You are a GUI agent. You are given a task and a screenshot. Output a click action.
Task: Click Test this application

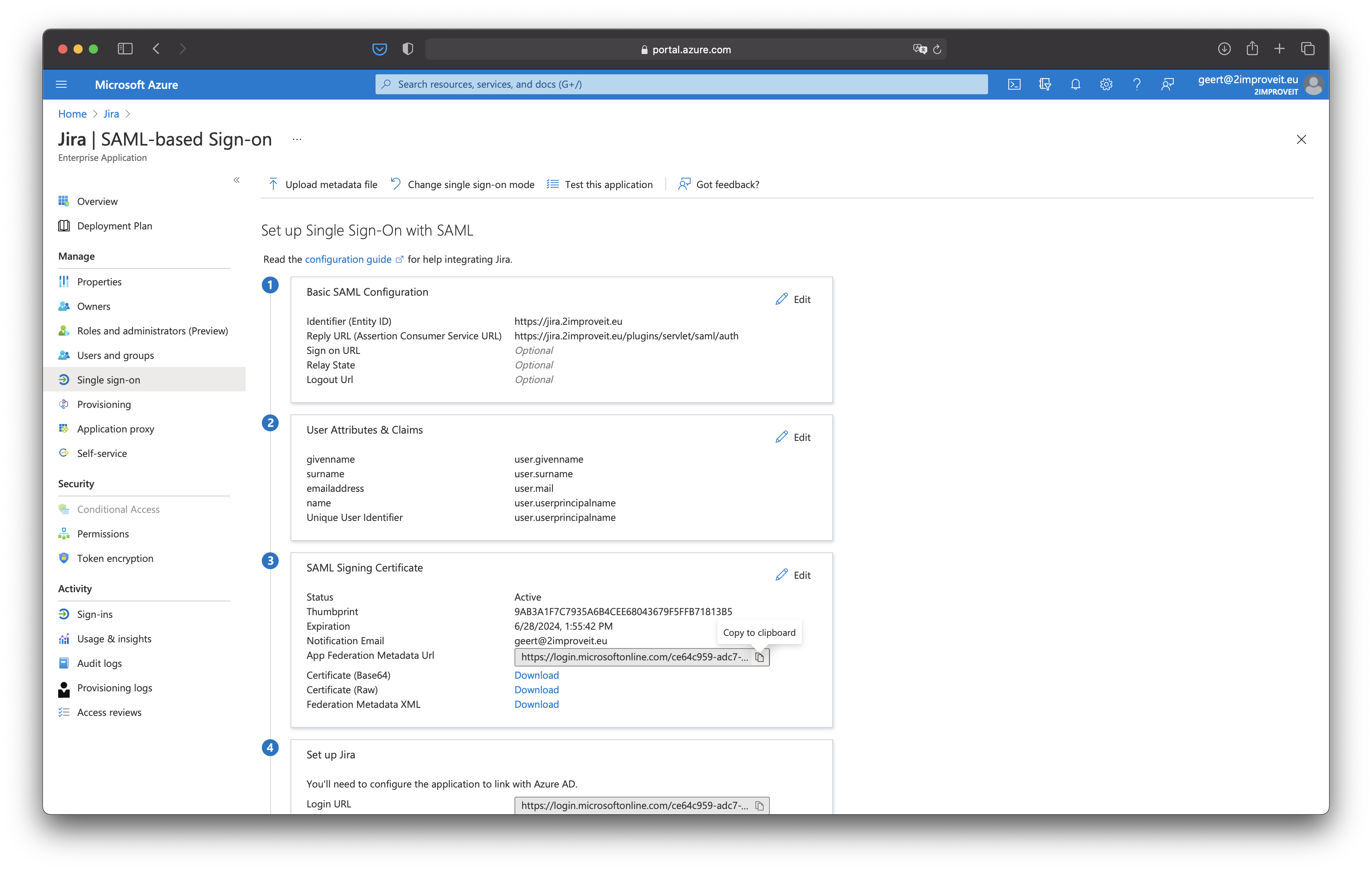click(599, 184)
